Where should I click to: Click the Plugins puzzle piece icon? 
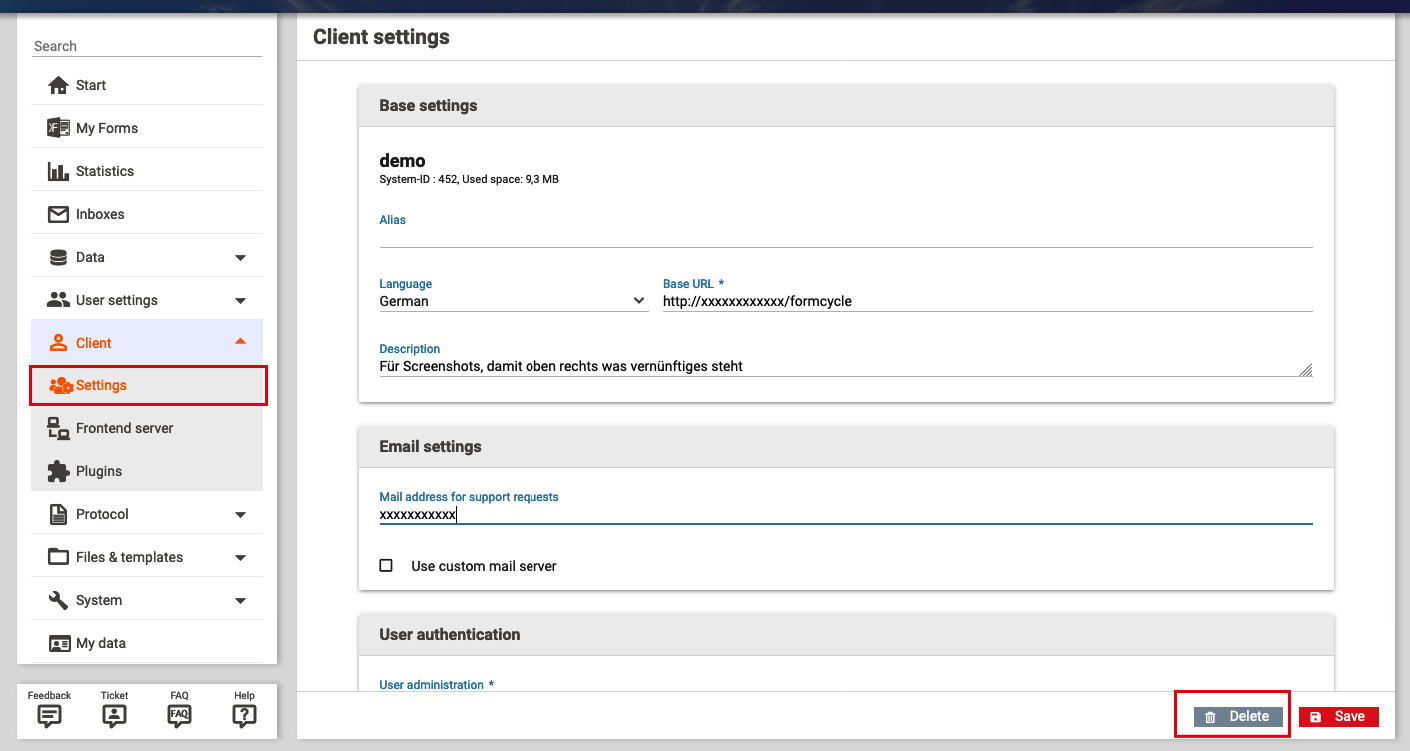tap(58, 471)
